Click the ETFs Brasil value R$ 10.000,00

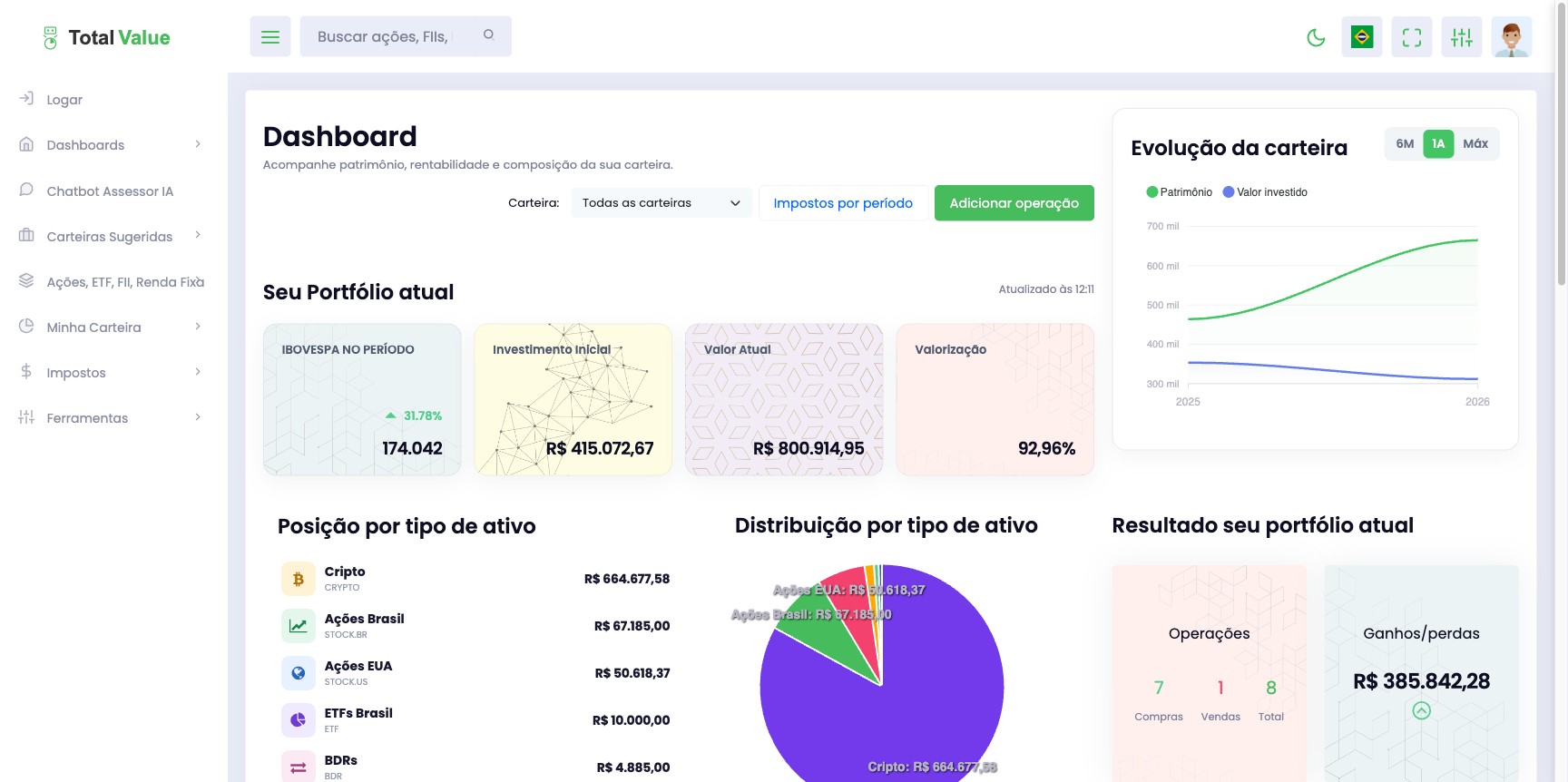pyautogui.click(x=632, y=720)
